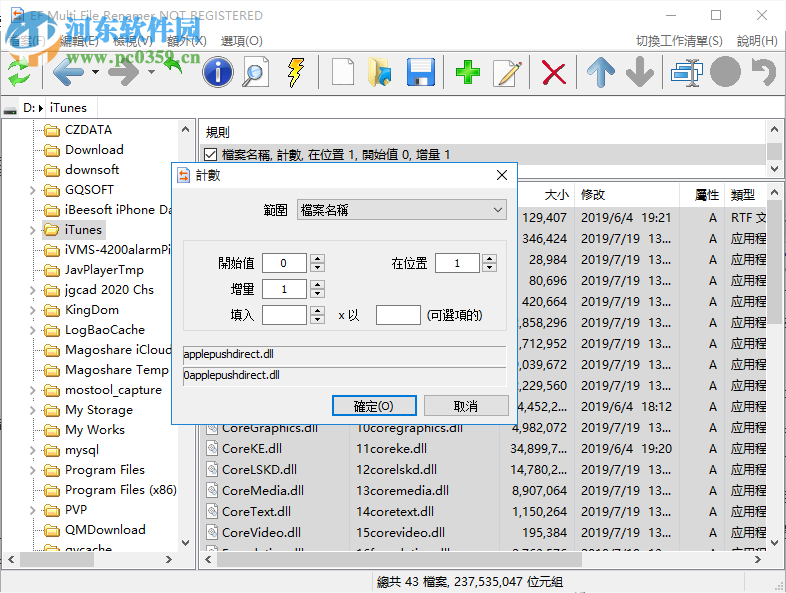Click the CoreKE.dll file icon
786x593 pixels.
(213, 449)
